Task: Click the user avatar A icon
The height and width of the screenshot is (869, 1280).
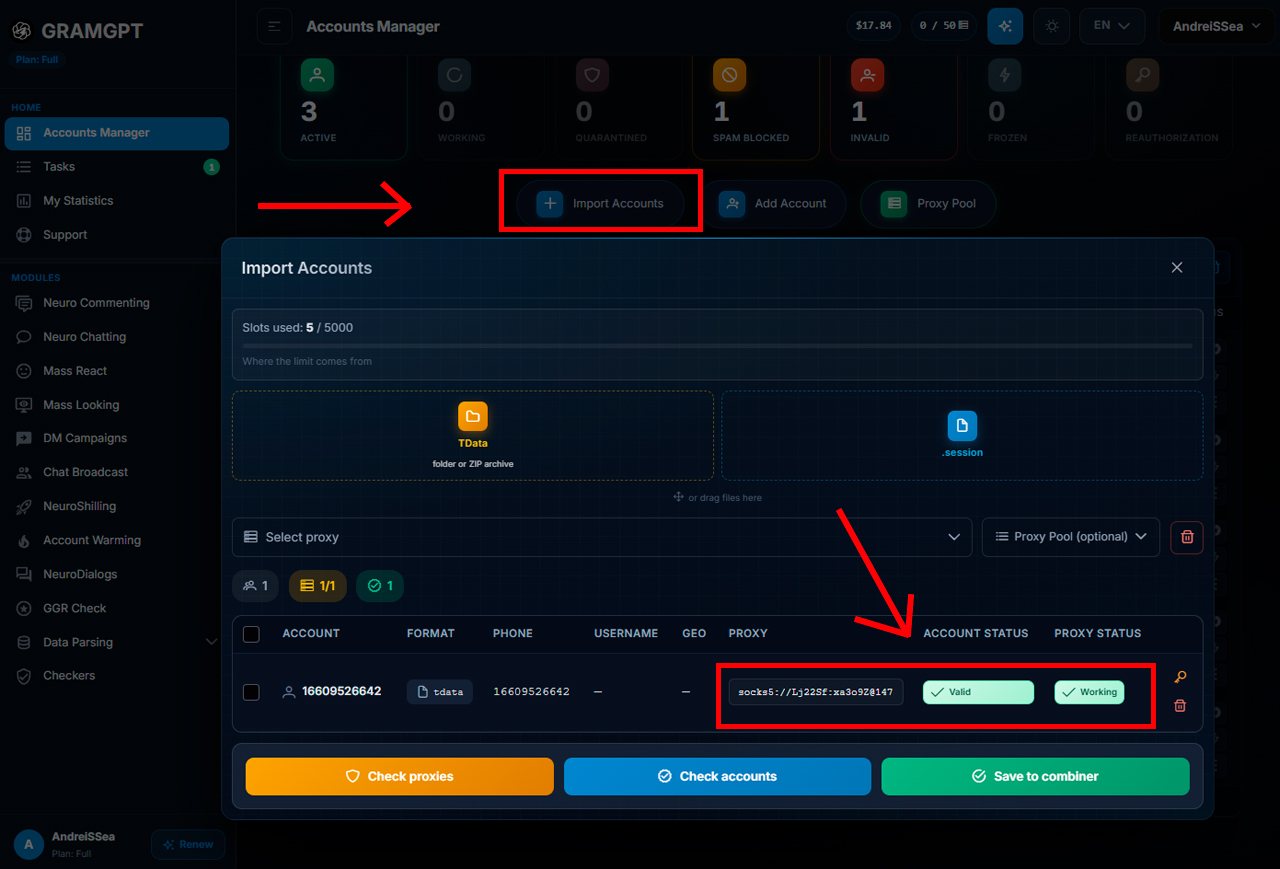Action: click(x=29, y=844)
